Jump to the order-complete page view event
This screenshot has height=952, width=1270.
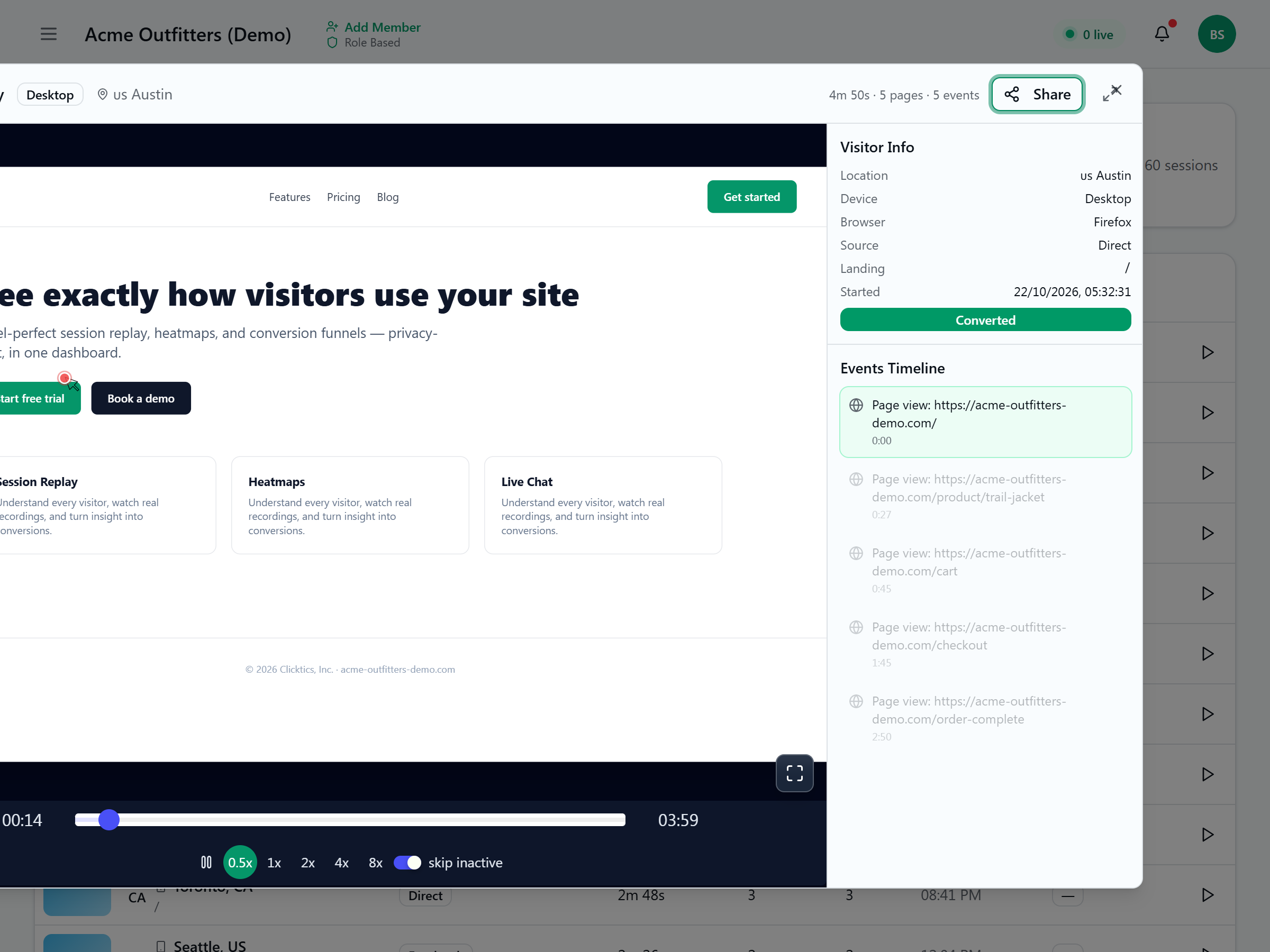coord(985,718)
